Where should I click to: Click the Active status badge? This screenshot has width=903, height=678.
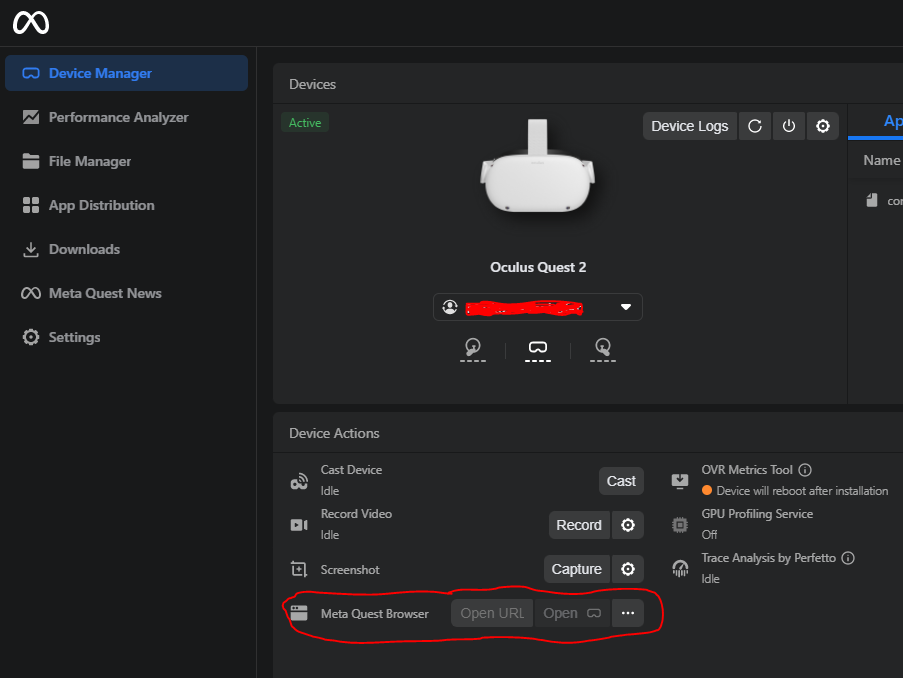(305, 123)
